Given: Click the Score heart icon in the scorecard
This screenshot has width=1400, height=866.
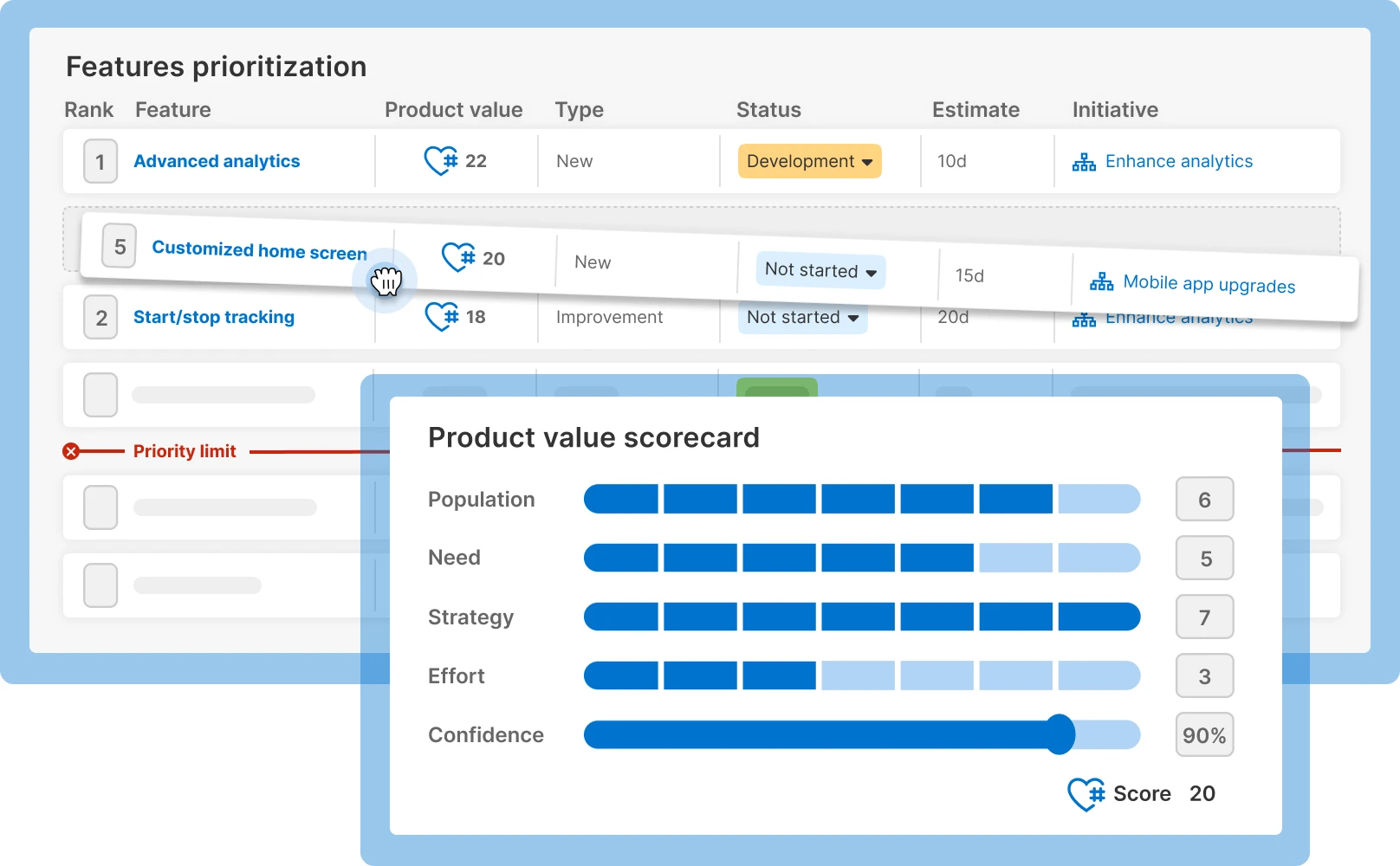Looking at the screenshot, I should (1086, 793).
